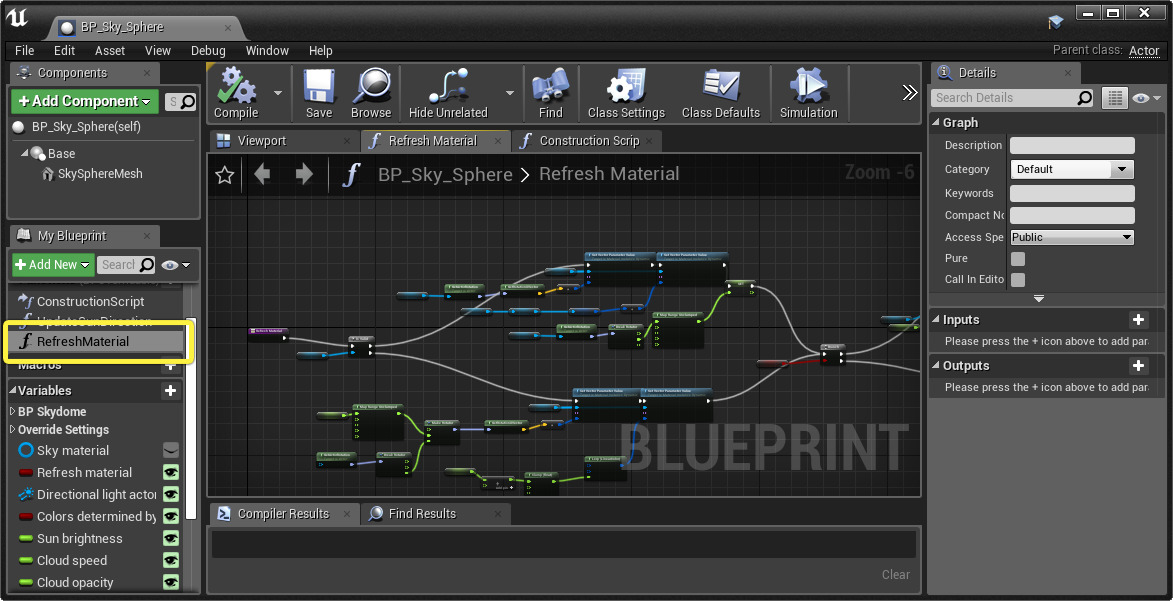This screenshot has width=1173, height=601.
Task: Open the Category dropdown showing Default
Action: [1071, 169]
